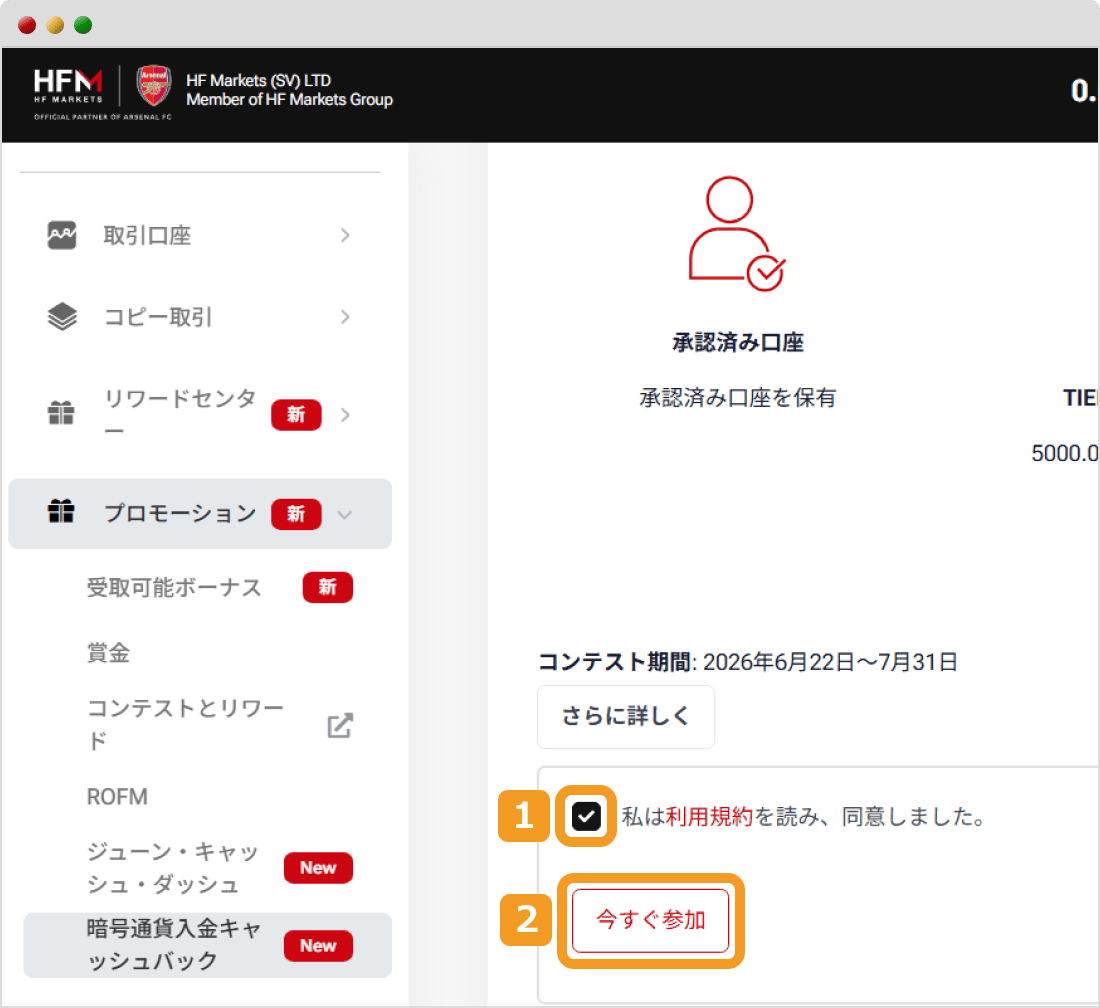Click the 取引口座 chart icon

point(62,235)
